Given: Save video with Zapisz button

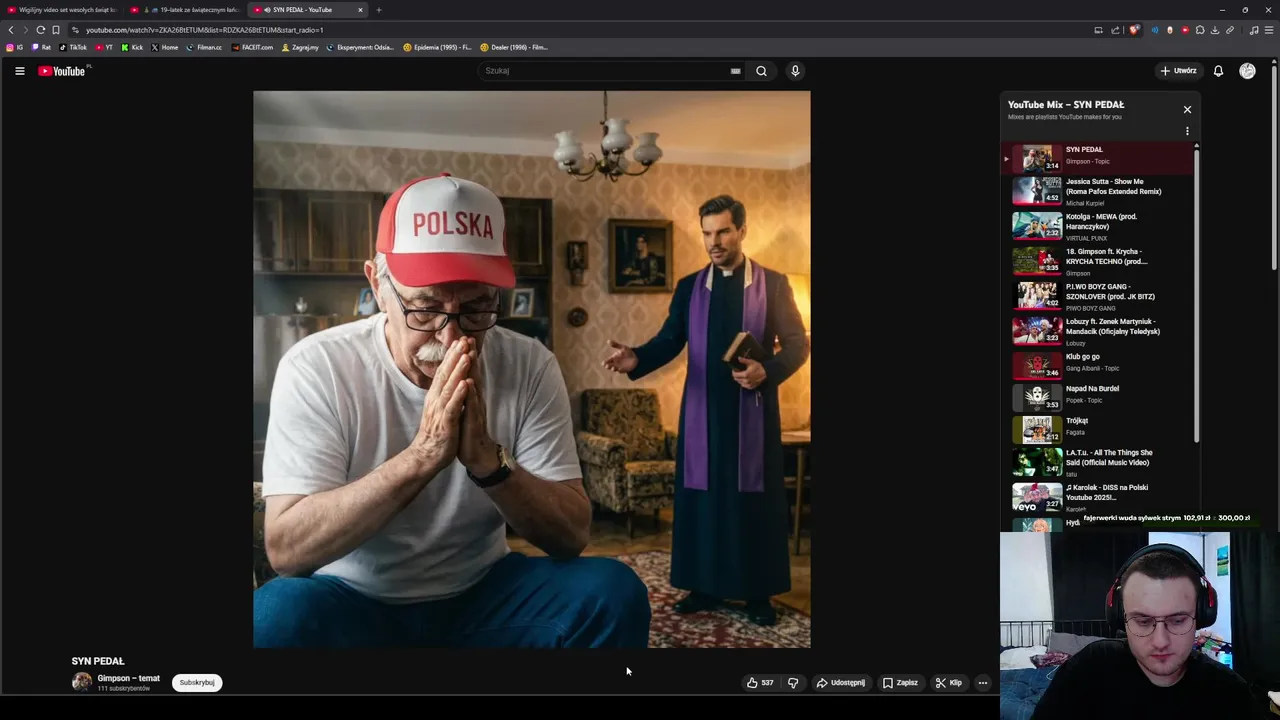Looking at the screenshot, I should tap(900, 683).
